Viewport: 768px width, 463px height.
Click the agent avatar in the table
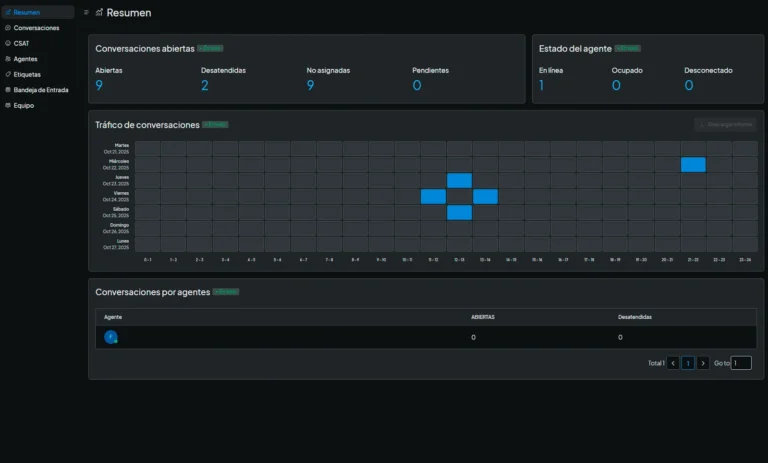coord(111,338)
